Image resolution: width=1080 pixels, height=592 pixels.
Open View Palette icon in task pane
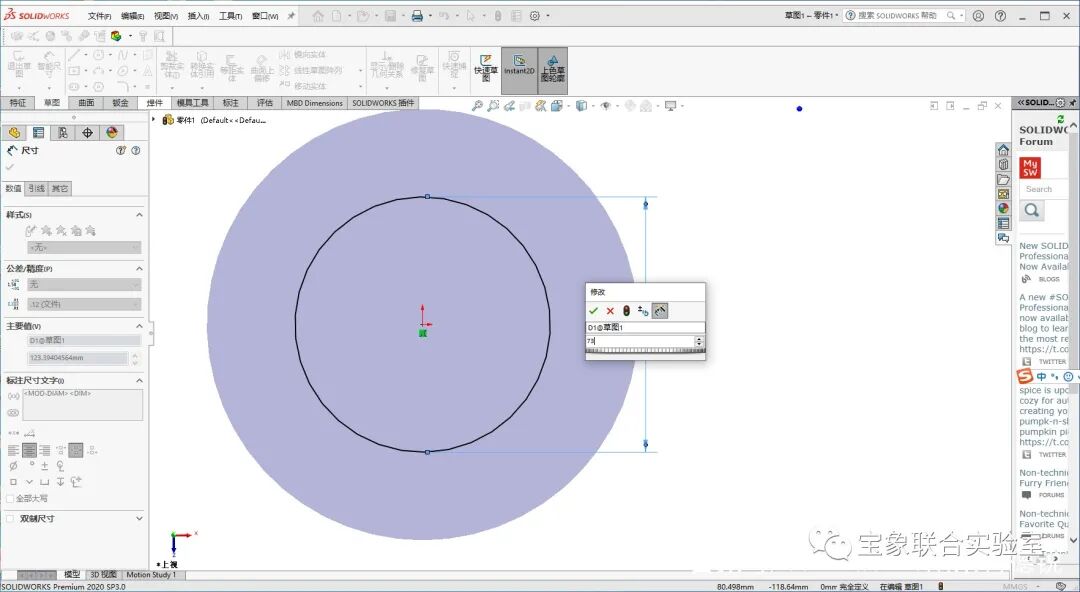tap(1004, 194)
